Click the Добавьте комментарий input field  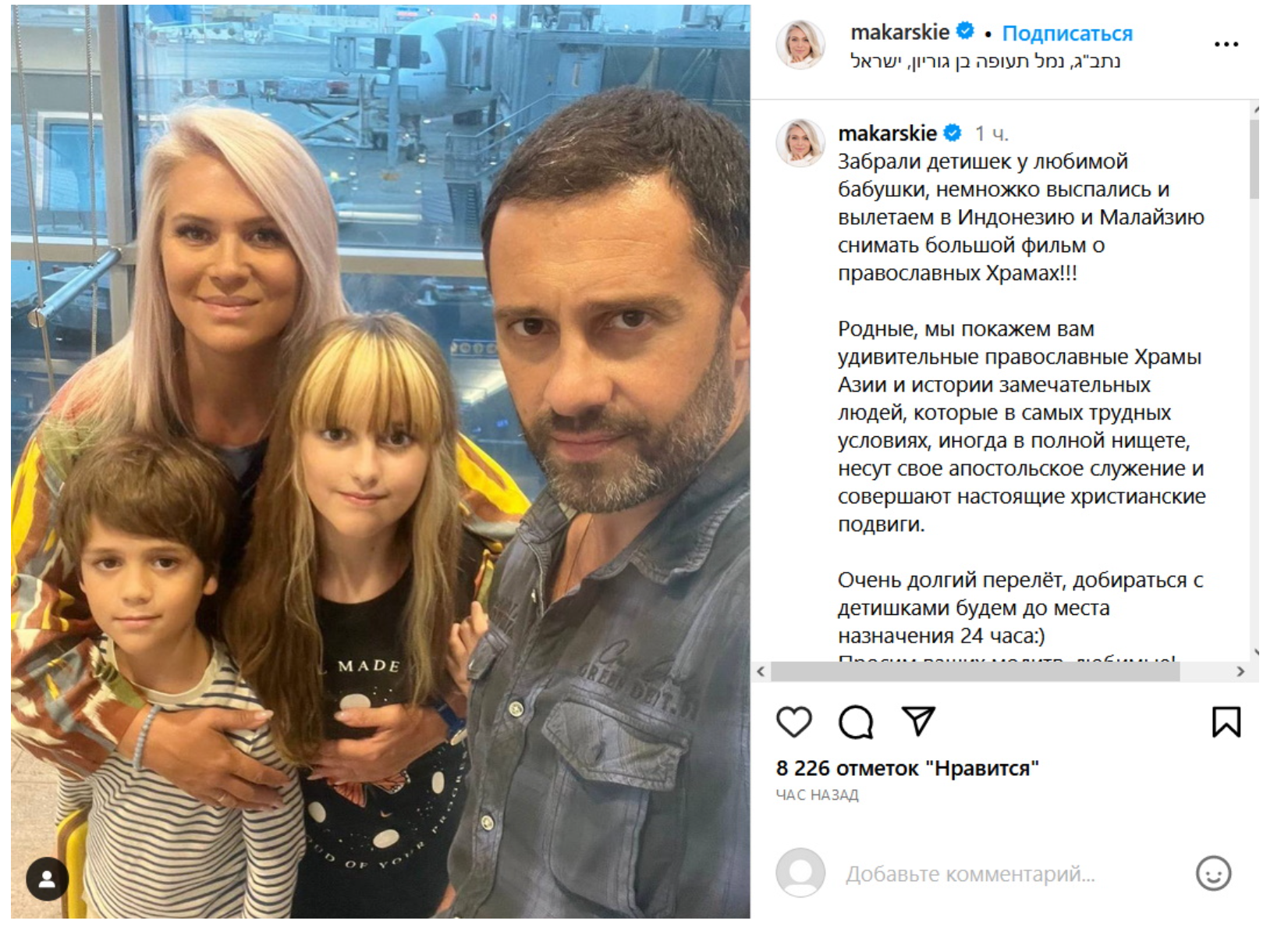click(x=970, y=874)
